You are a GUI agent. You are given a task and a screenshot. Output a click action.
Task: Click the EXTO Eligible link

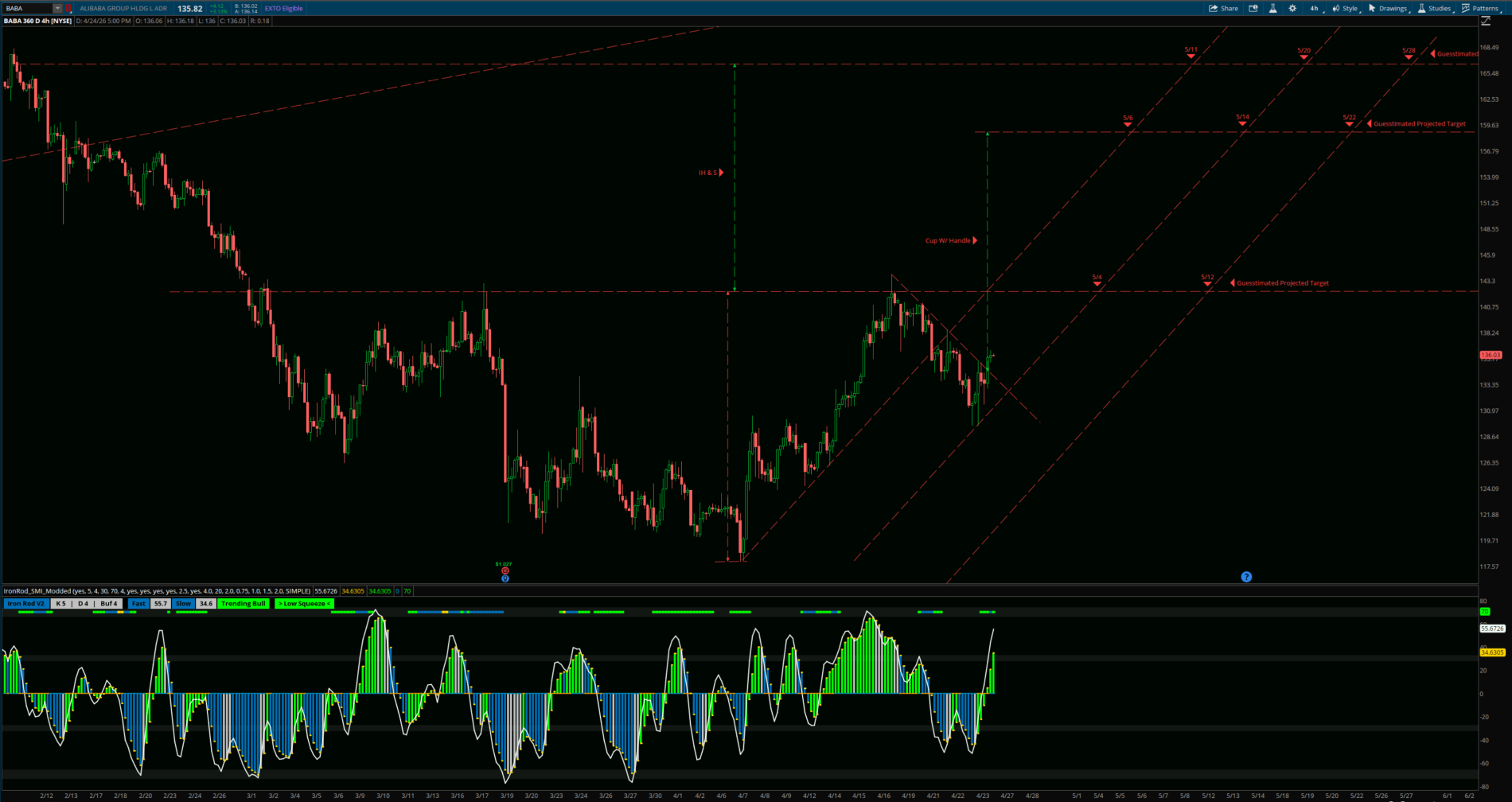(x=283, y=8)
